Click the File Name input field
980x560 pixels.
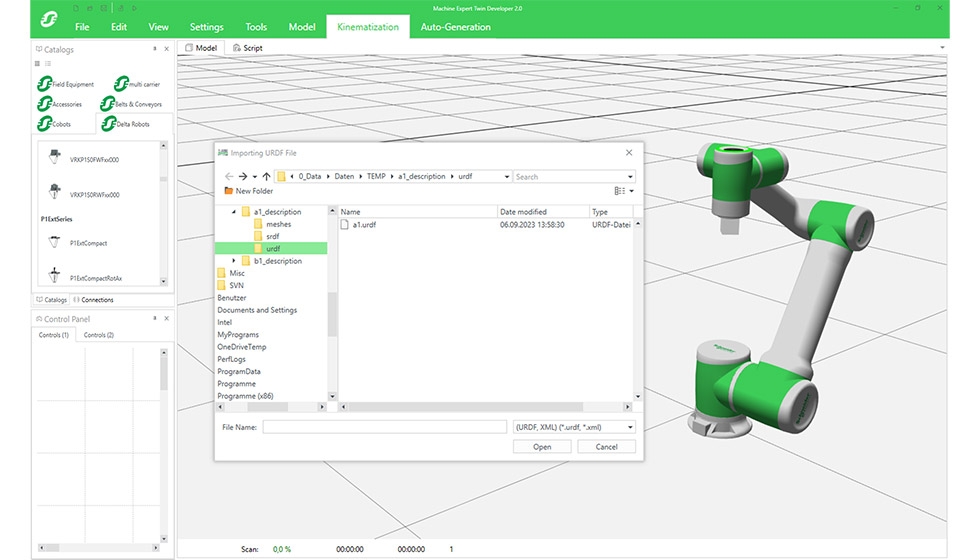pyautogui.click(x=384, y=427)
